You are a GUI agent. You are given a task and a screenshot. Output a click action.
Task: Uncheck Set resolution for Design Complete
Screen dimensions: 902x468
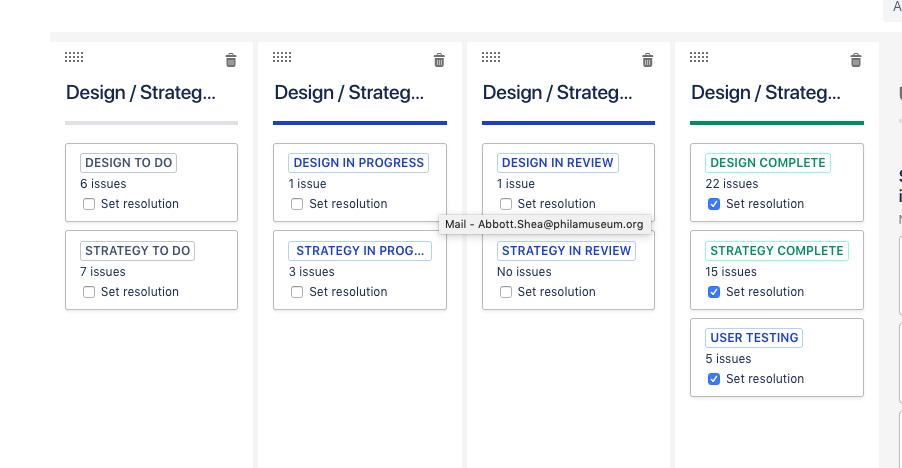tap(714, 204)
